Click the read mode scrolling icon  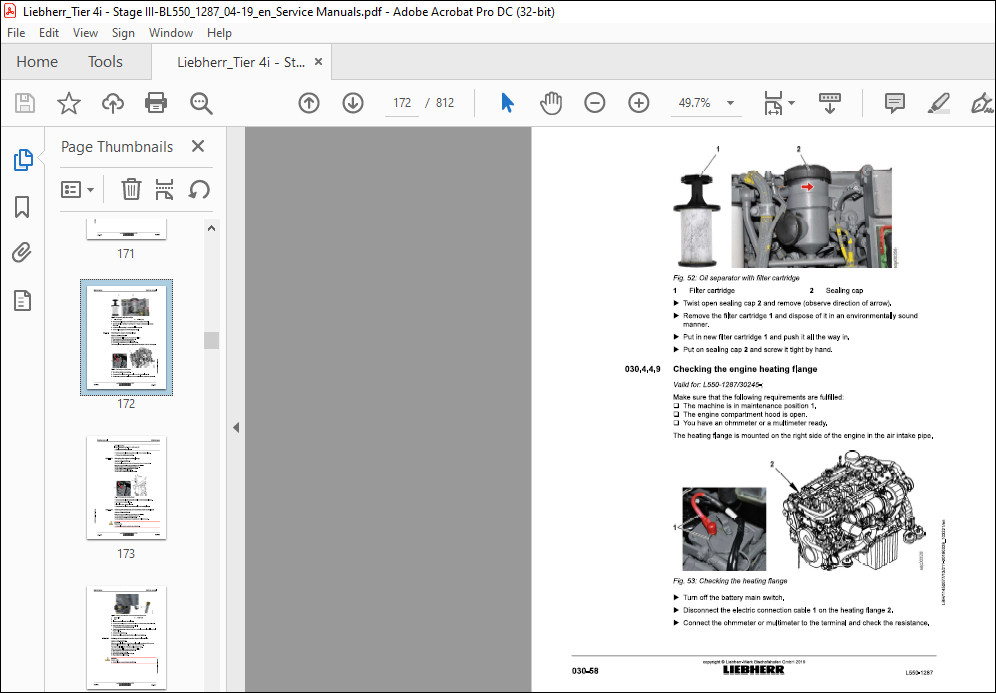(830, 103)
